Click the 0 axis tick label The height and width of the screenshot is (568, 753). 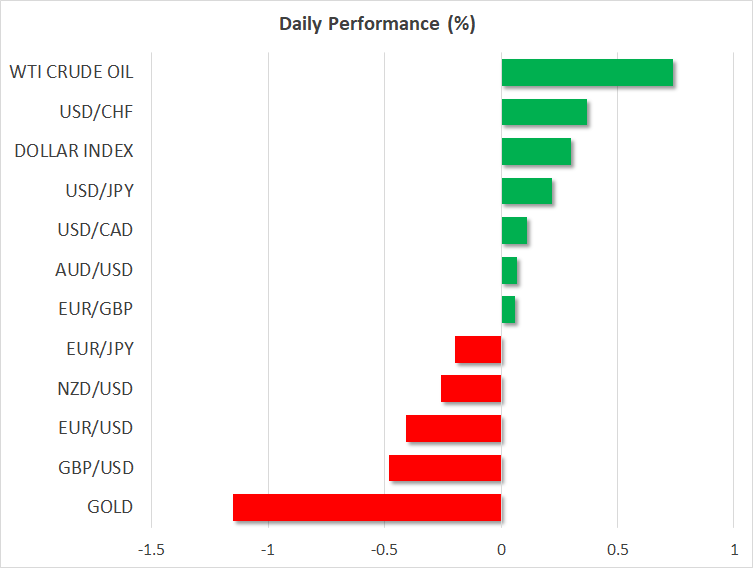point(501,549)
